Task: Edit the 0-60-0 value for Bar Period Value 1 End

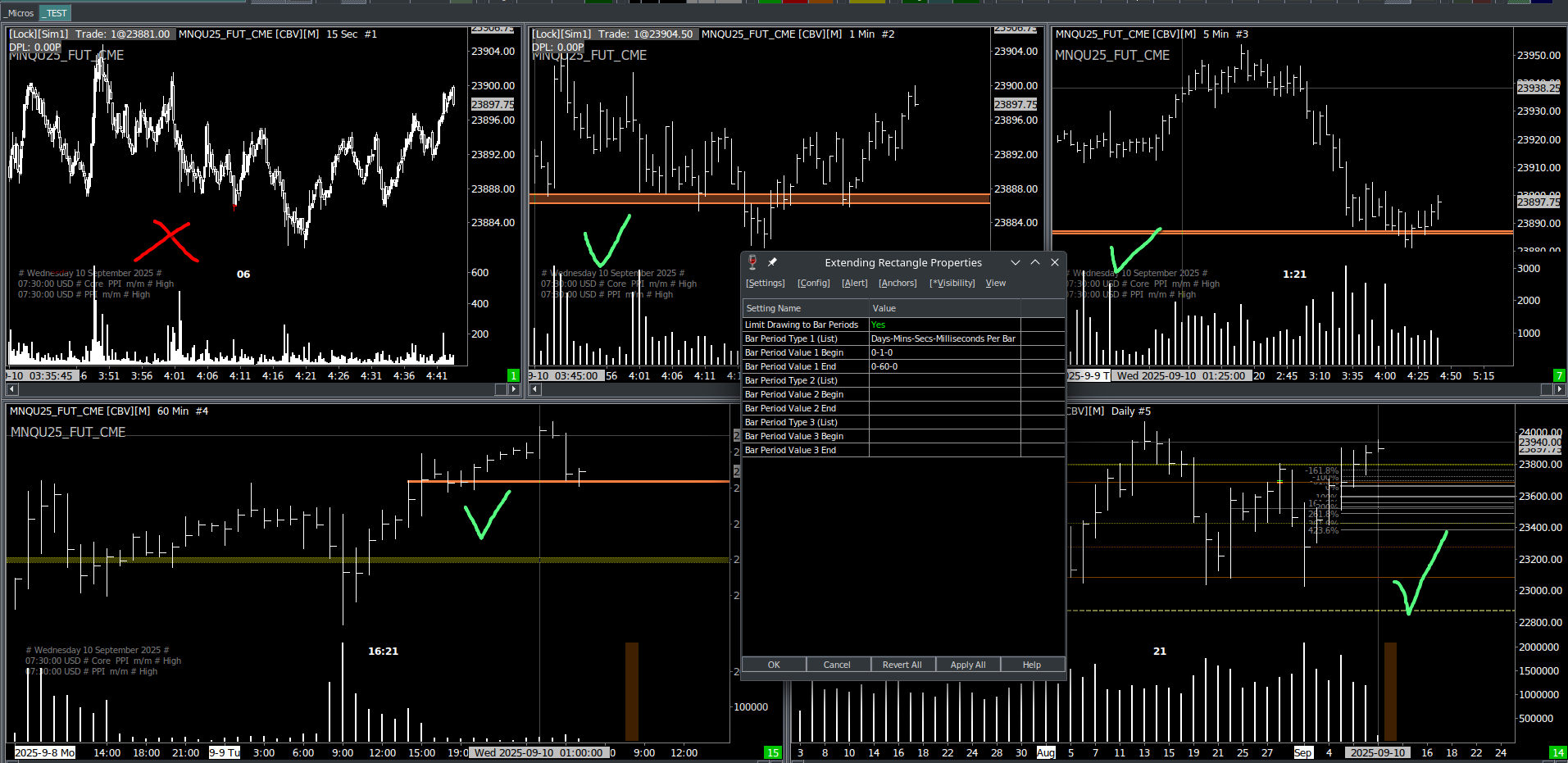Action: click(x=944, y=366)
